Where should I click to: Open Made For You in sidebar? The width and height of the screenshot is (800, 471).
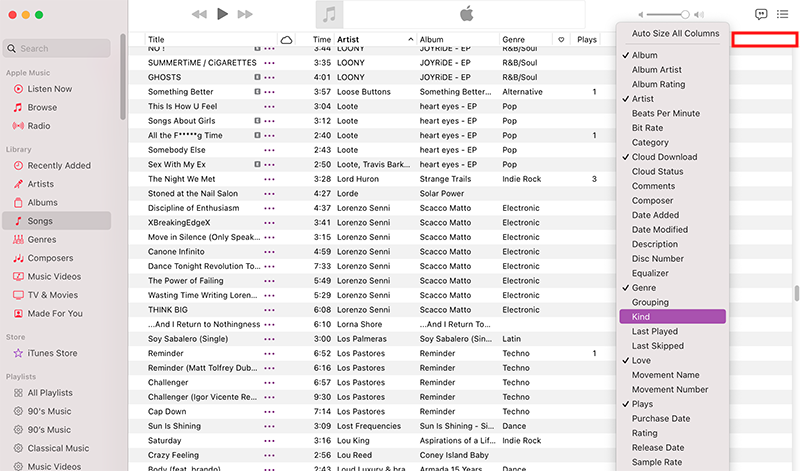(x=55, y=313)
